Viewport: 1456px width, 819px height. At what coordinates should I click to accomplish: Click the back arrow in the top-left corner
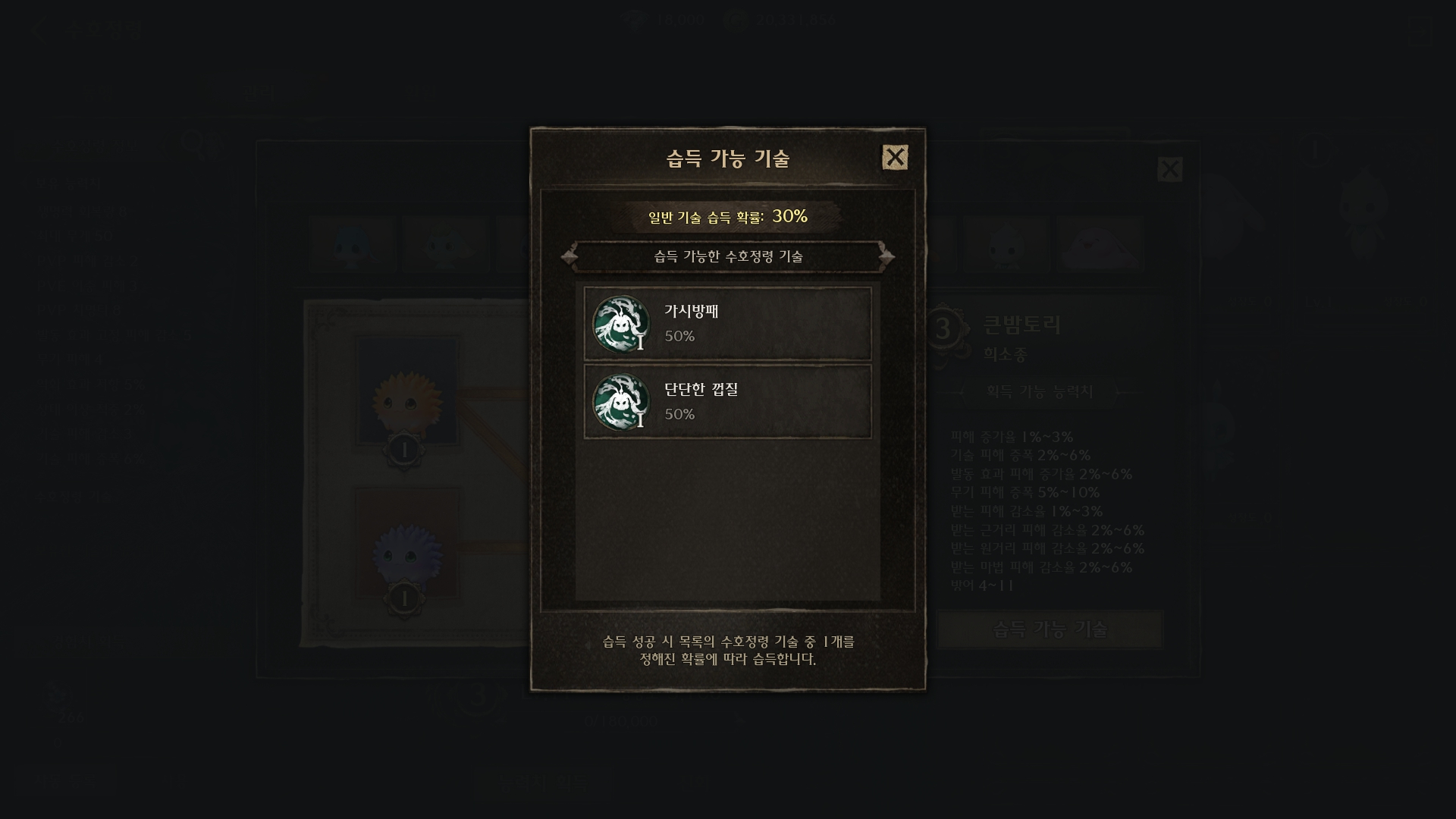tap(41, 30)
